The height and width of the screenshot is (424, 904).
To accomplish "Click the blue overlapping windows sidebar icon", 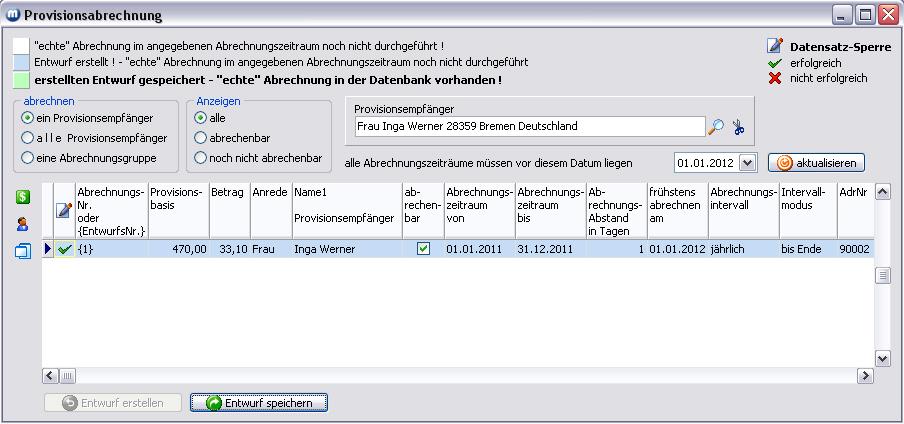I will coord(22,251).
